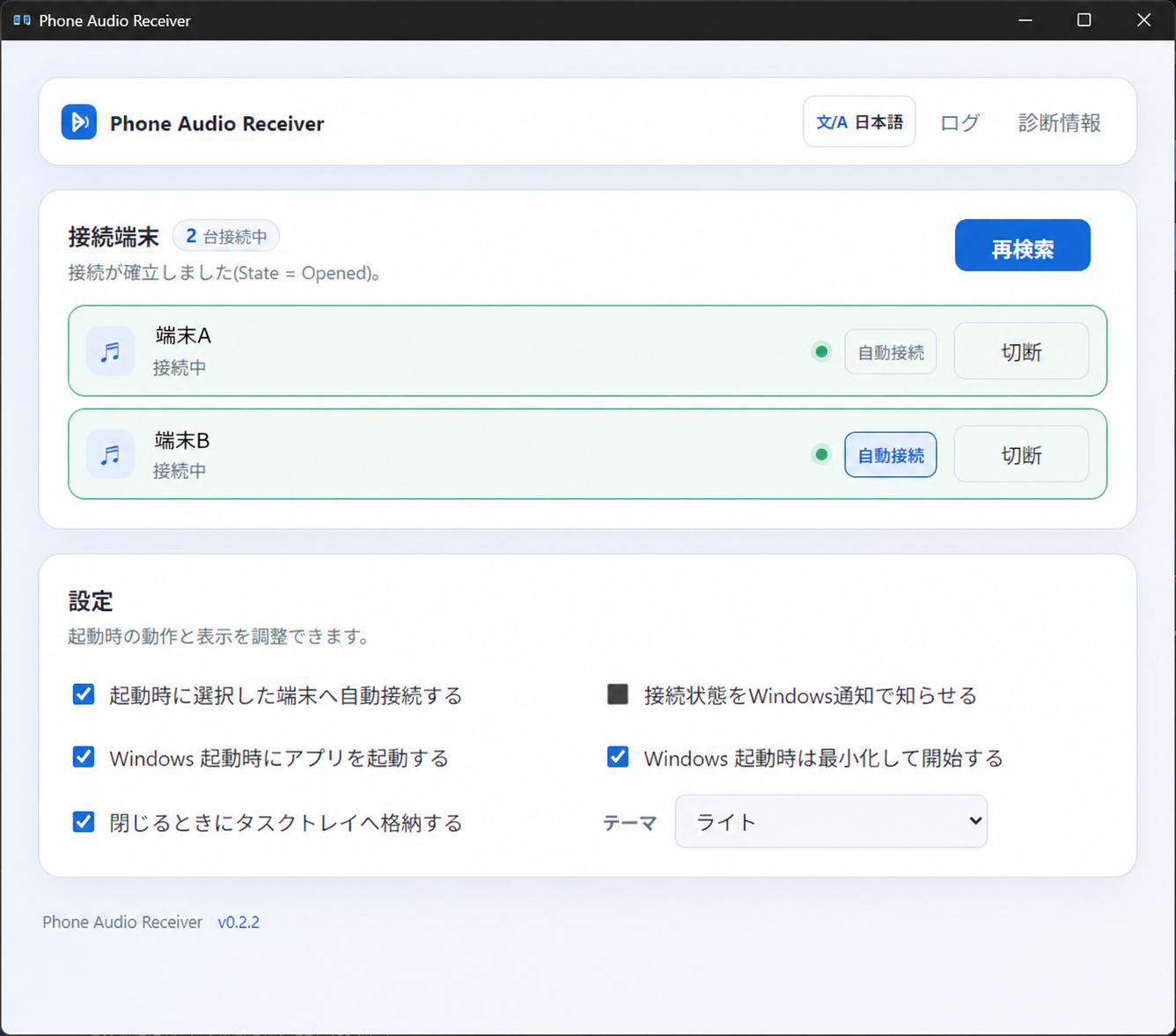1176x1036 pixels.
Task: Click the Phone Audio Receiver logo icon
Action: pyautogui.click(x=79, y=122)
